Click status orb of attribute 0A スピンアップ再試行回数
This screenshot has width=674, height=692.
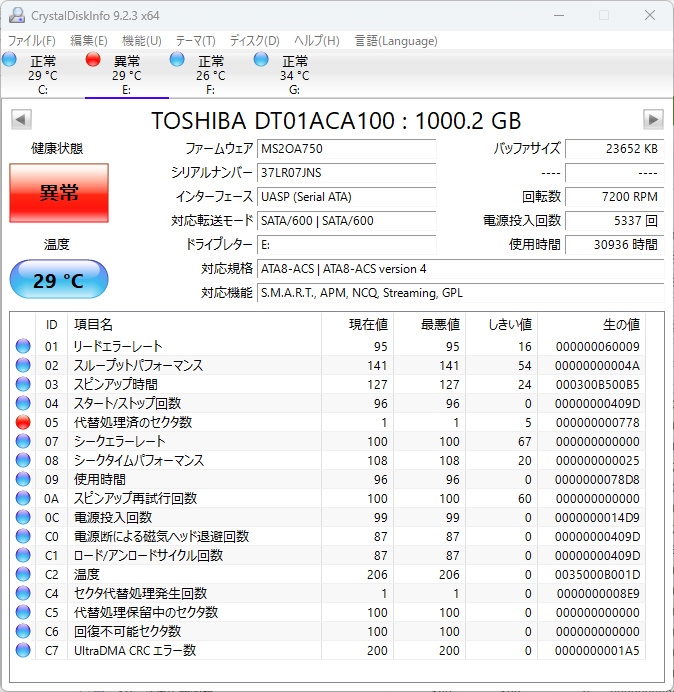point(23,498)
